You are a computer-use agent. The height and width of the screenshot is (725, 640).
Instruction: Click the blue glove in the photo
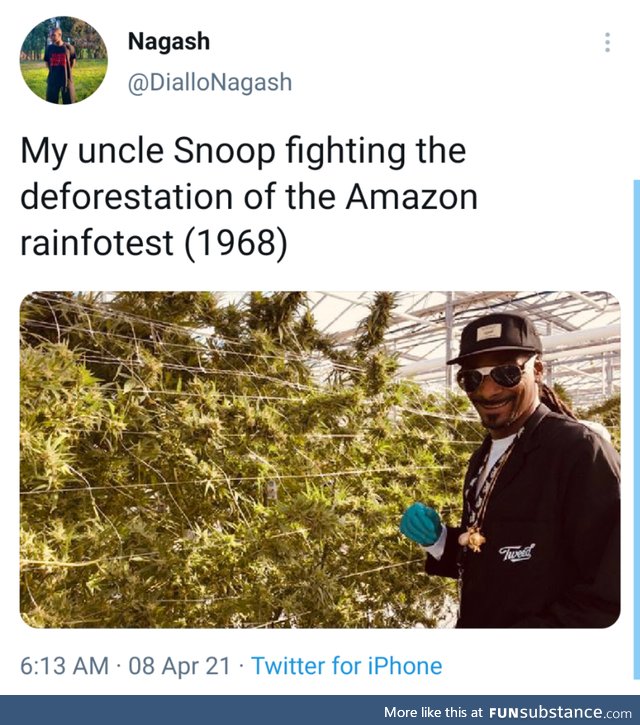[x=420, y=523]
